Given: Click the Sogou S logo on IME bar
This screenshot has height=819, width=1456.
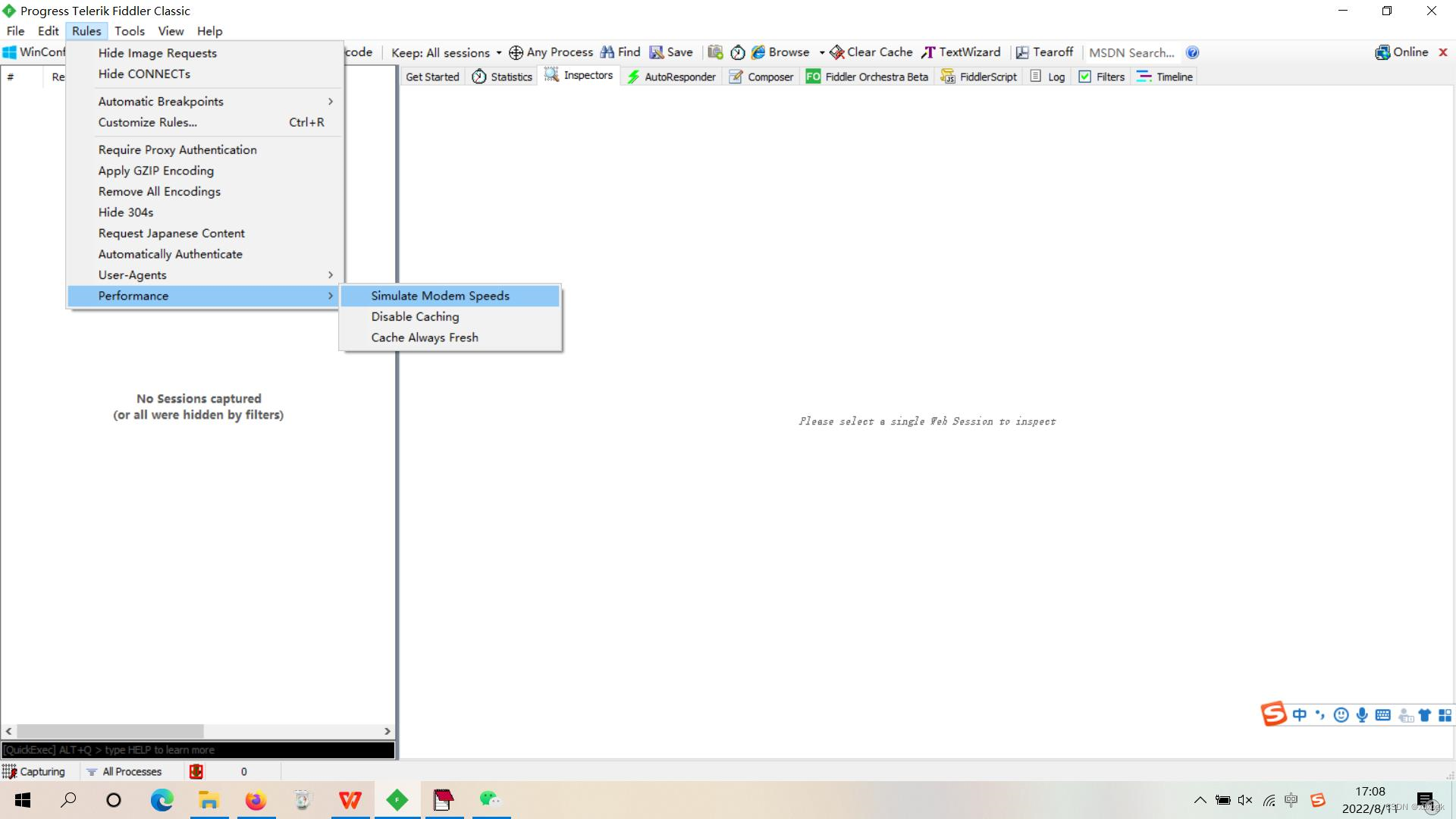Looking at the screenshot, I should click(x=1274, y=714).
